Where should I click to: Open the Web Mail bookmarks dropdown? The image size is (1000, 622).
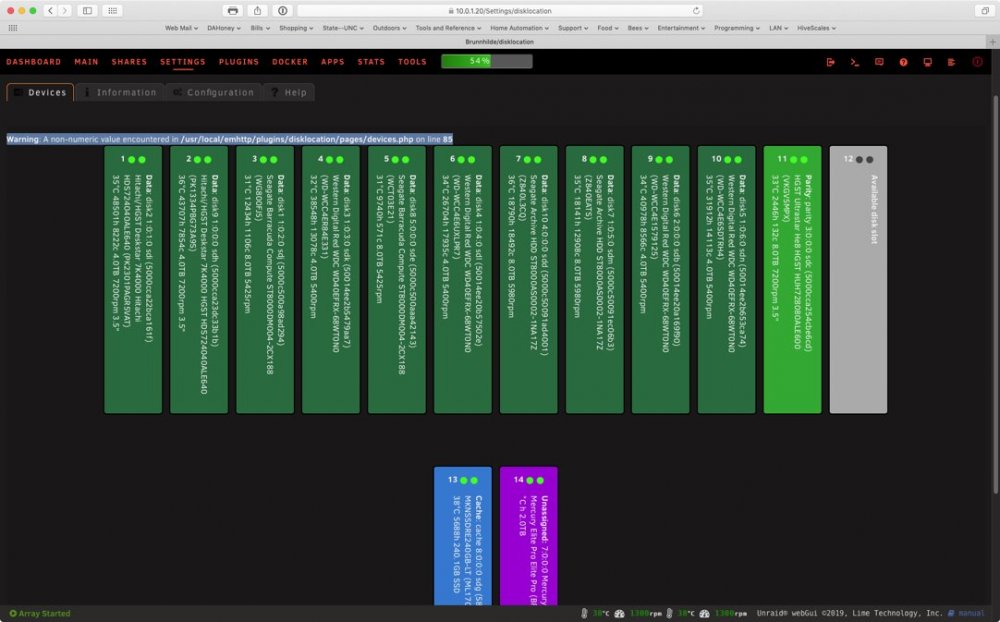pyautogui.click(x=181, y=28)
